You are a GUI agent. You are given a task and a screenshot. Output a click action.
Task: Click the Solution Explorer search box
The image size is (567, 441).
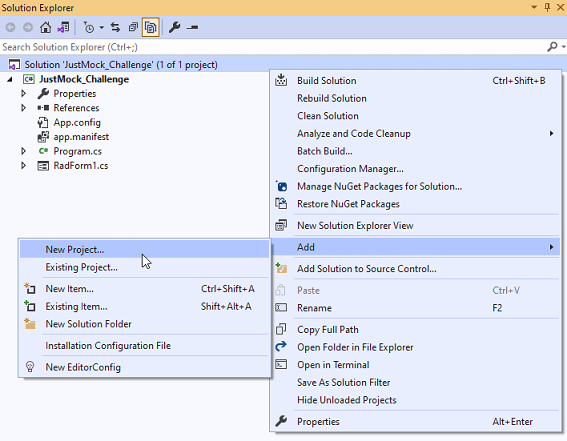[271, 47]
